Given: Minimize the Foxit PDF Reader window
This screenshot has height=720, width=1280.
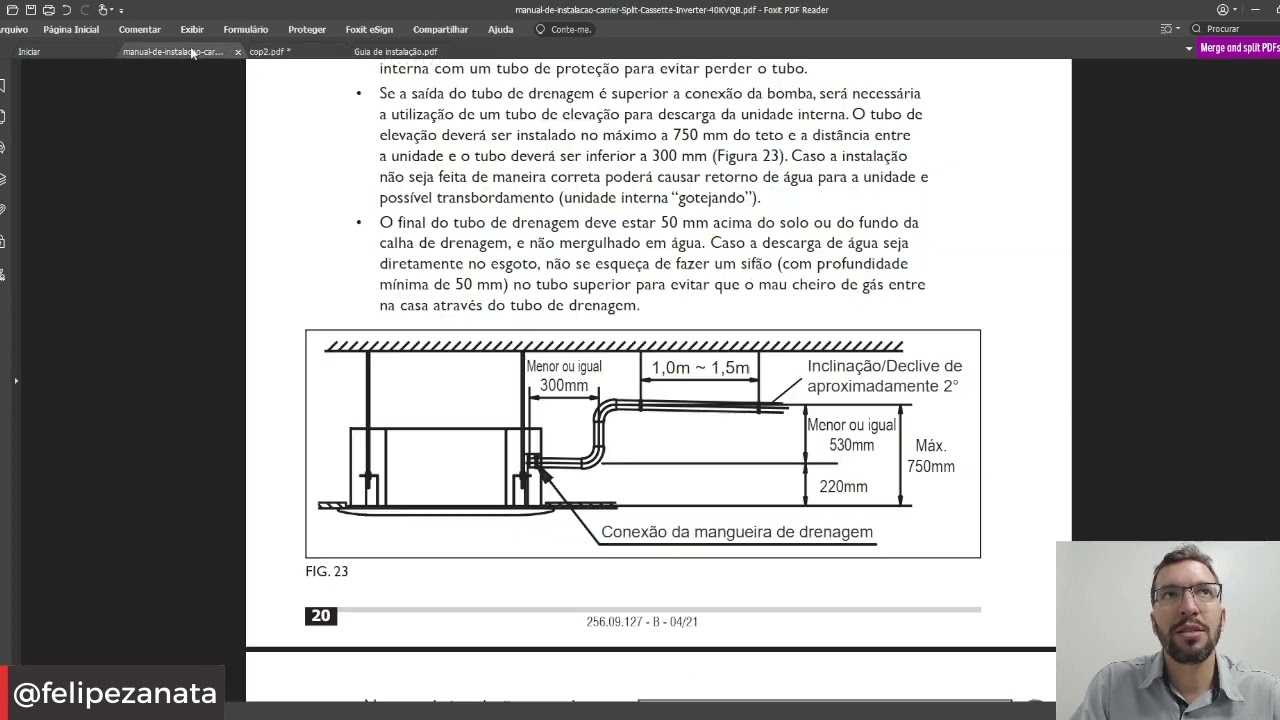Looking at the screenshot, I should pyautogui.click(x=1255, y=10).
